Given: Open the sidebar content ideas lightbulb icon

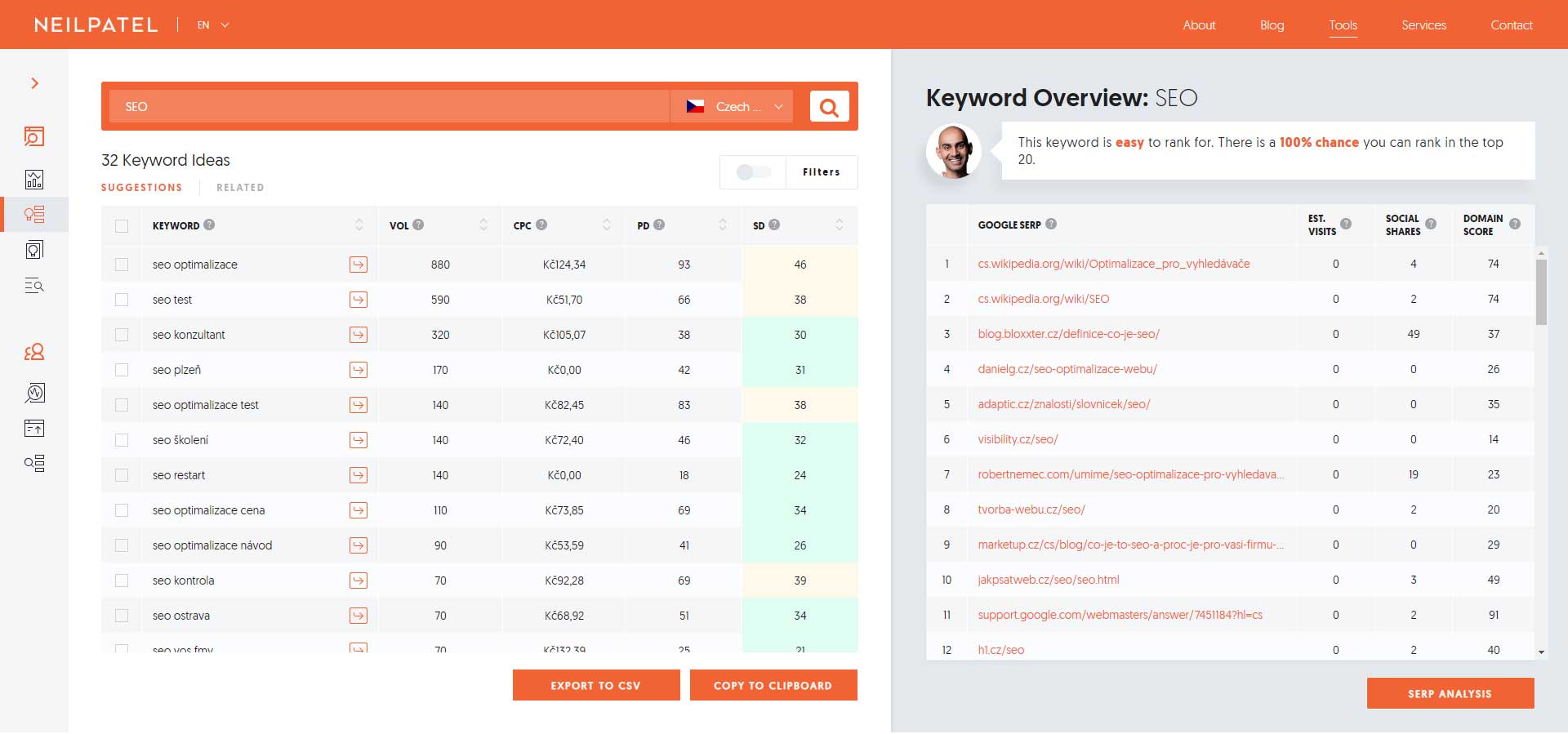Looking at the screenshot, I should (x=34, y=250).
